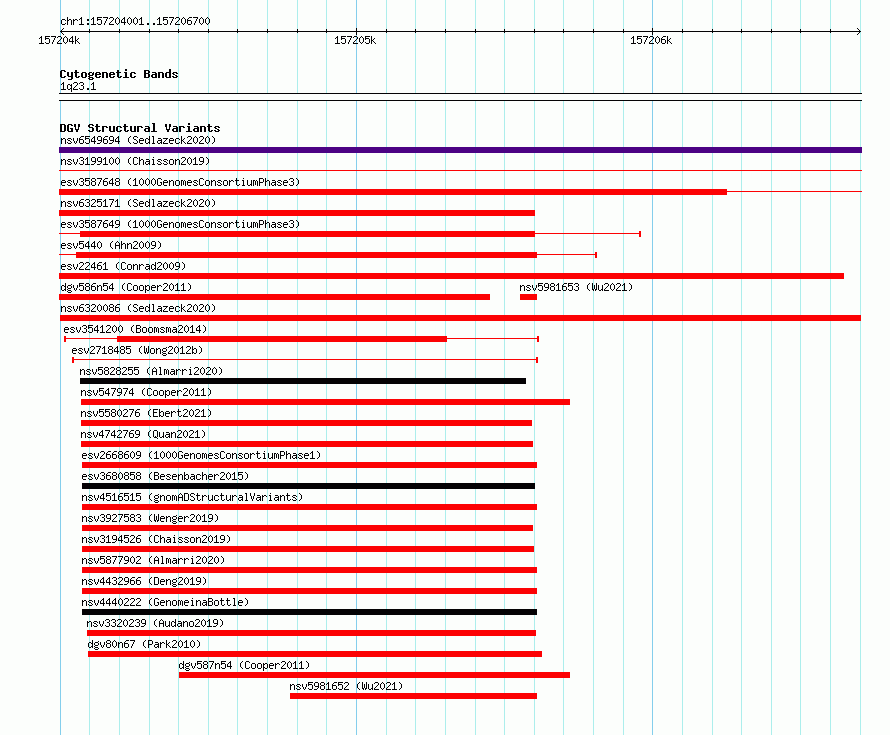The image size is (890, 735).
Task: Open the esv5440 (Ahn2009) label
Action: pyautogui.click(x=111, y=245)
